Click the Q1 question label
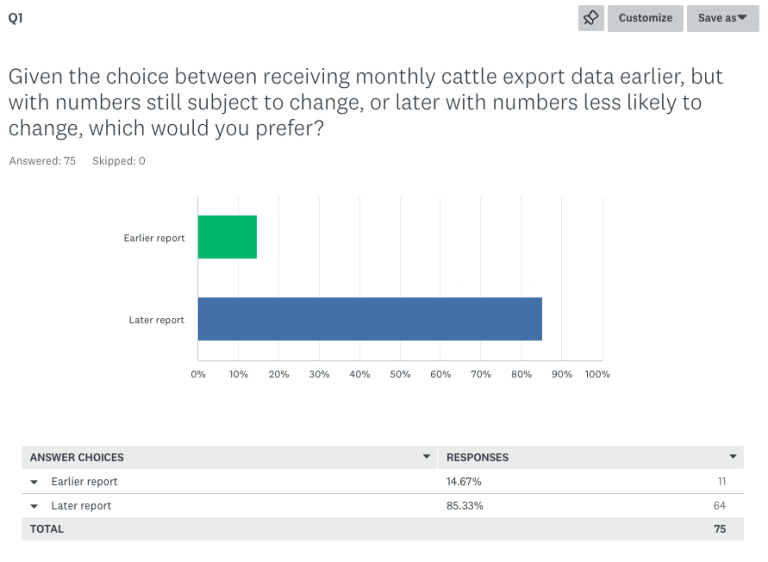 click(x=16, y=18)
